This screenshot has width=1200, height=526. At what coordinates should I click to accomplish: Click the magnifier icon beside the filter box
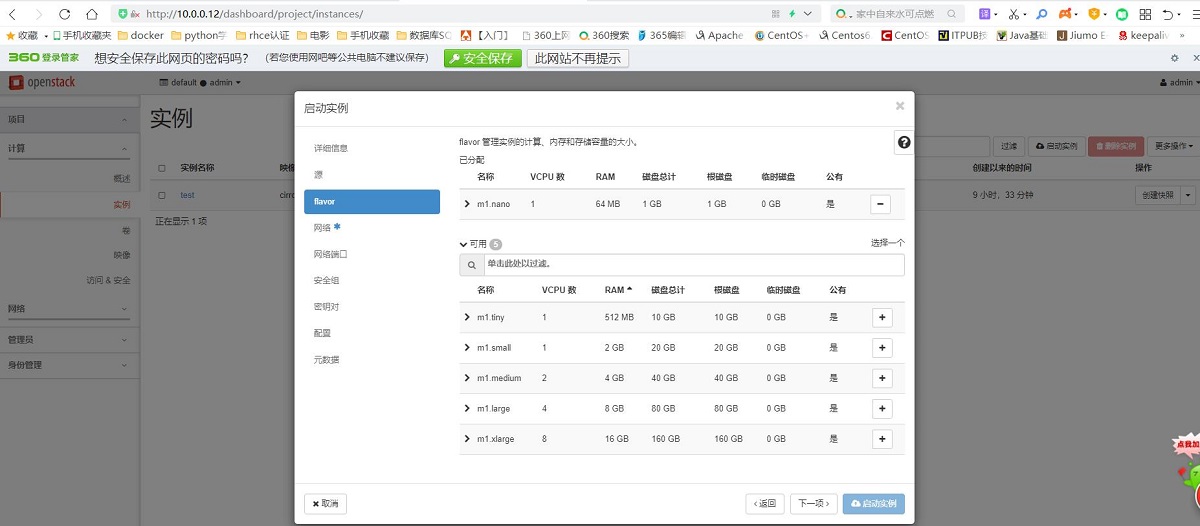point(471,265)
